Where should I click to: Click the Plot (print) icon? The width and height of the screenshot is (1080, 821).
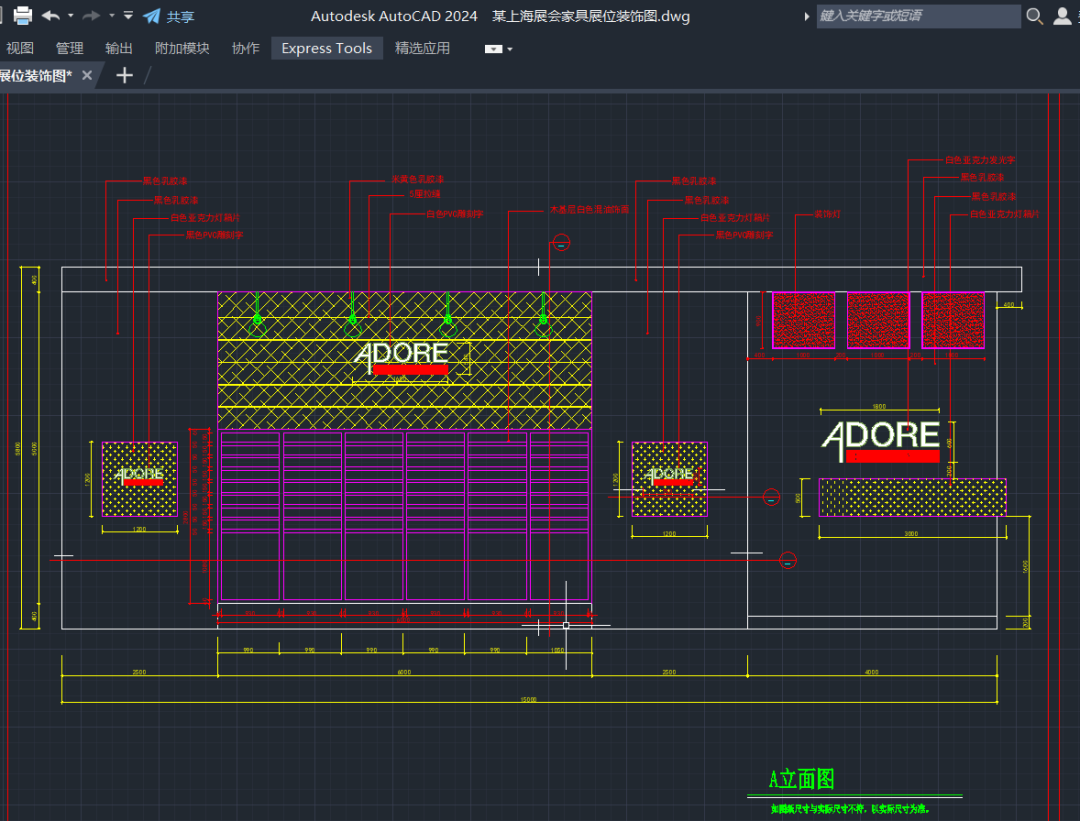coord(23,15)
